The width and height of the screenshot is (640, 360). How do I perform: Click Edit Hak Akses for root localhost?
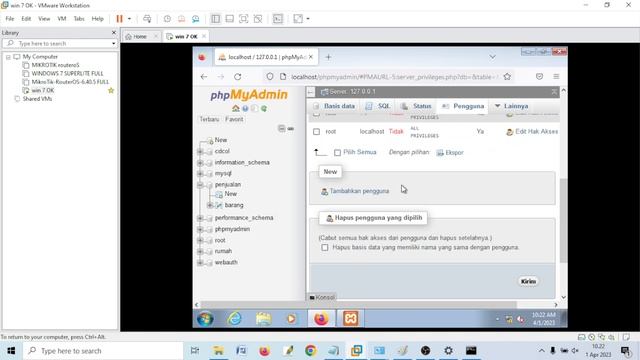click(532, 131)
